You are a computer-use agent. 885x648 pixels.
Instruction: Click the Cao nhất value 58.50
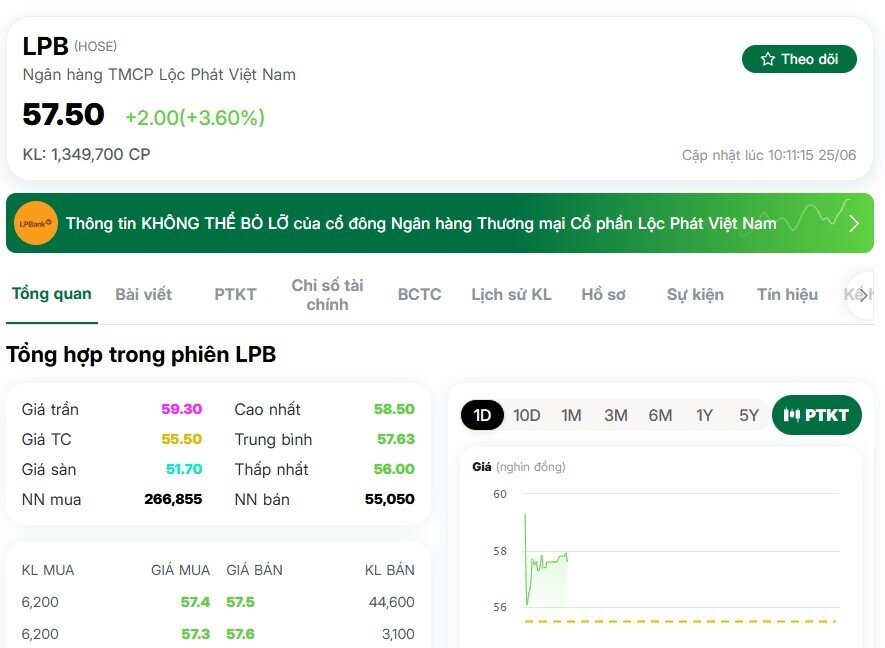(394, 409)
